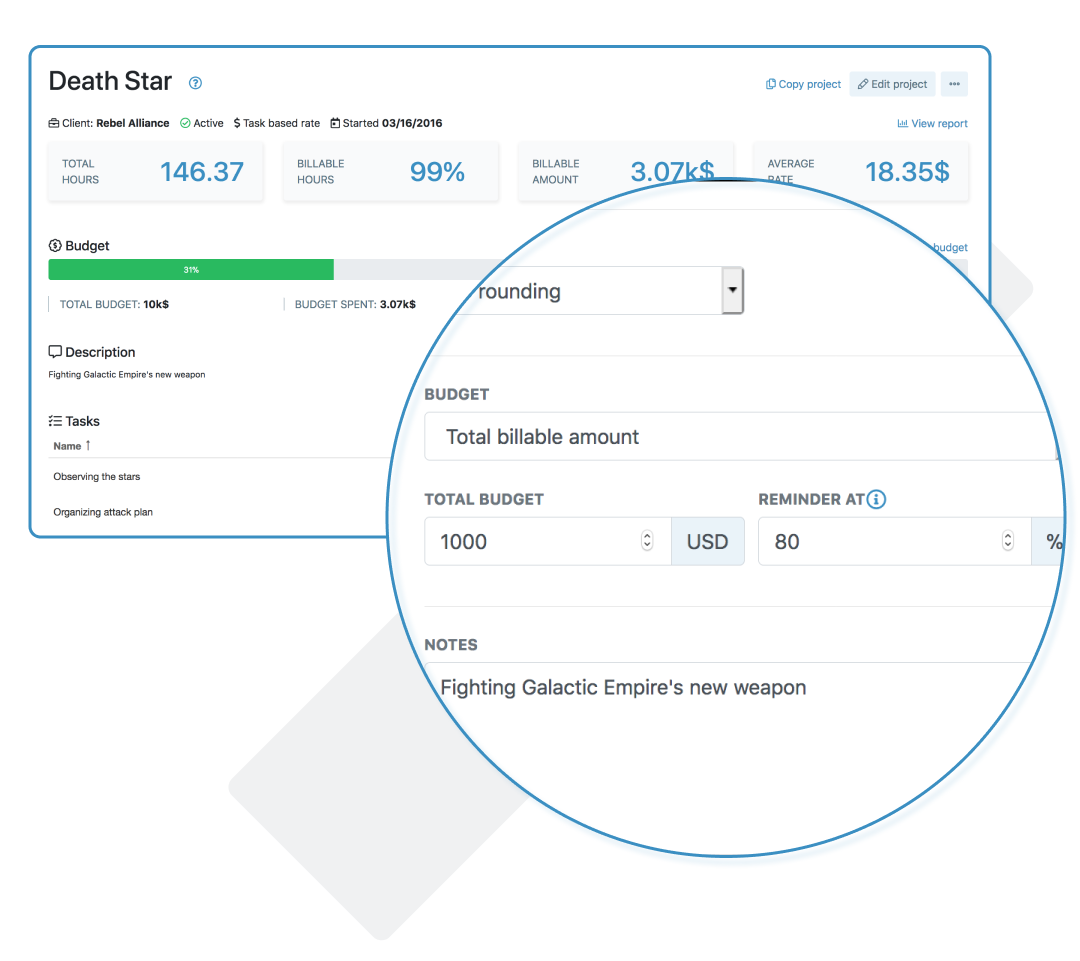Open the Total billable amount budget selector
The height and width of the screenshot is (961, 1080).
coord(742,436)
